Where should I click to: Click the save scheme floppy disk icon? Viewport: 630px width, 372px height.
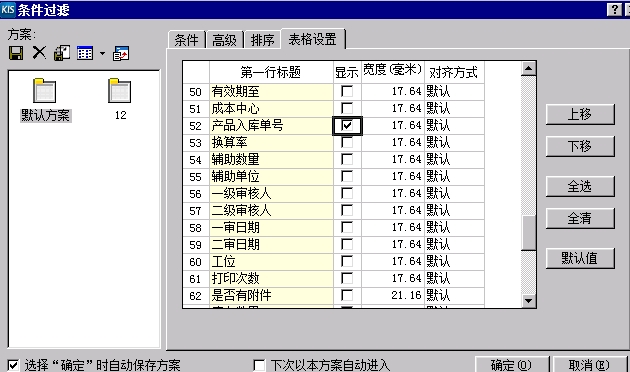coord(16,53)
